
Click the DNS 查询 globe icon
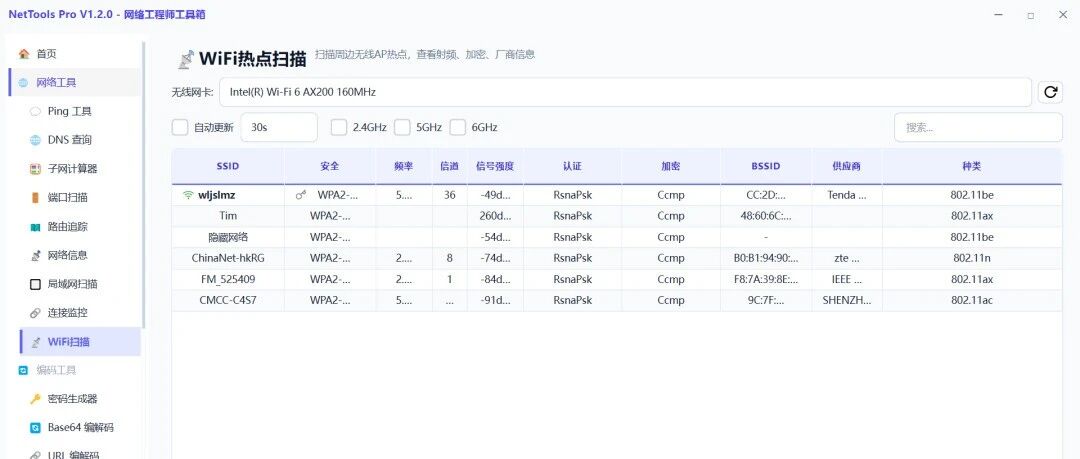point(35,141)
